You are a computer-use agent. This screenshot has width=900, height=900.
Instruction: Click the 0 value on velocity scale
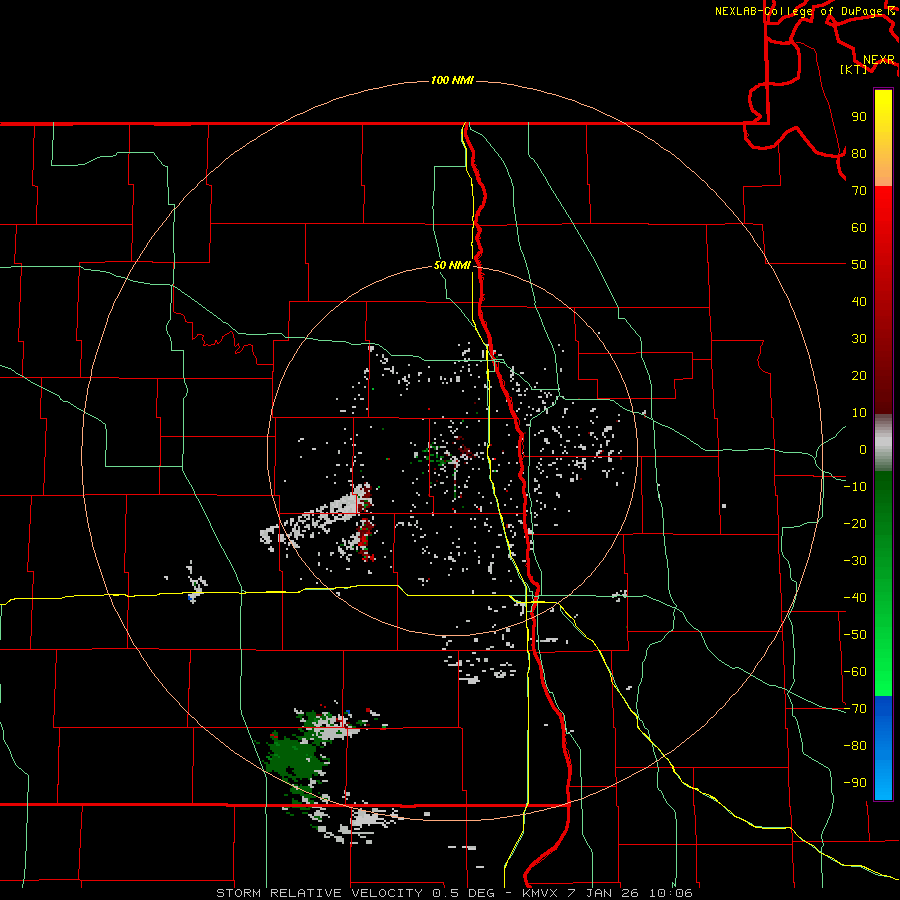pos(863,450)
